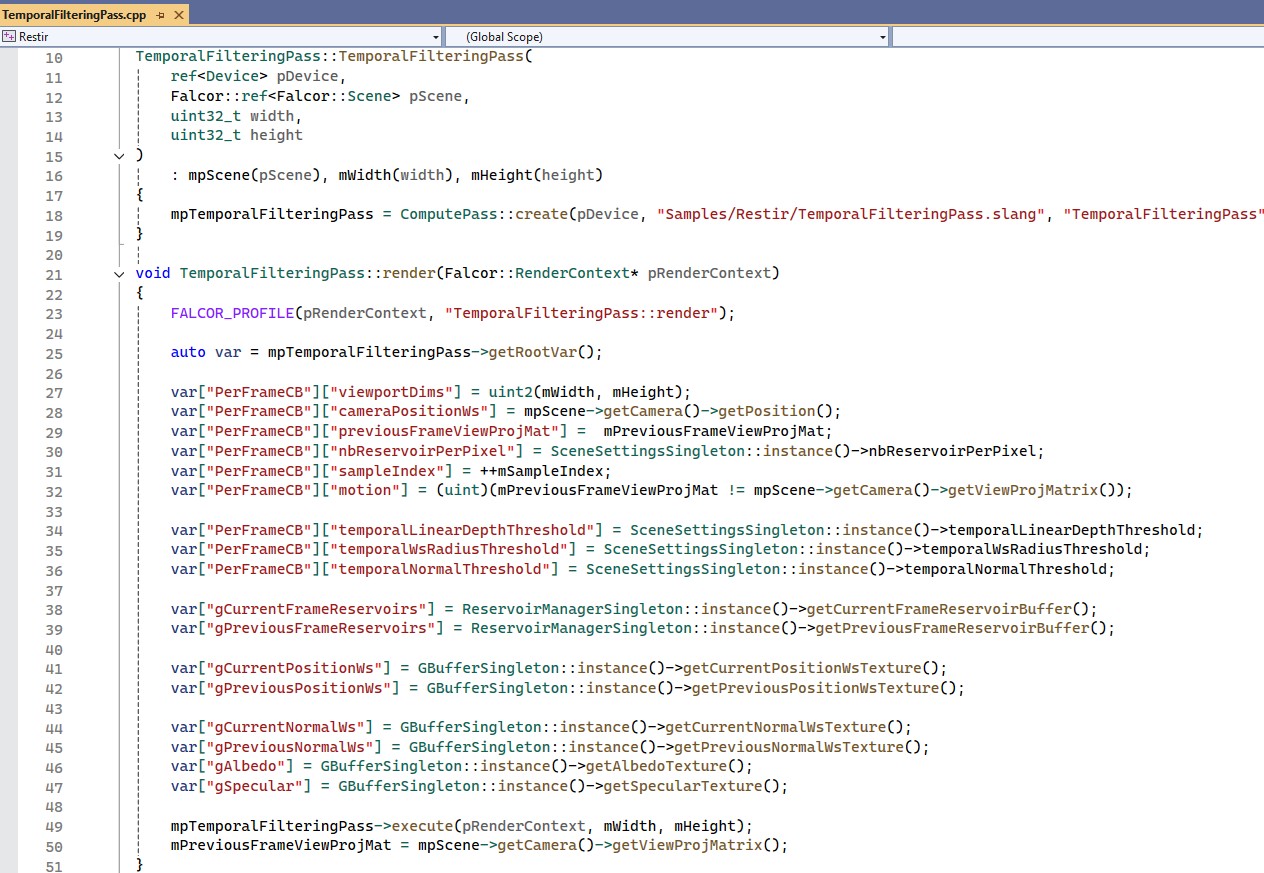
Task: Click line number 25 in the gutter
Action: [x=53, y=353]
